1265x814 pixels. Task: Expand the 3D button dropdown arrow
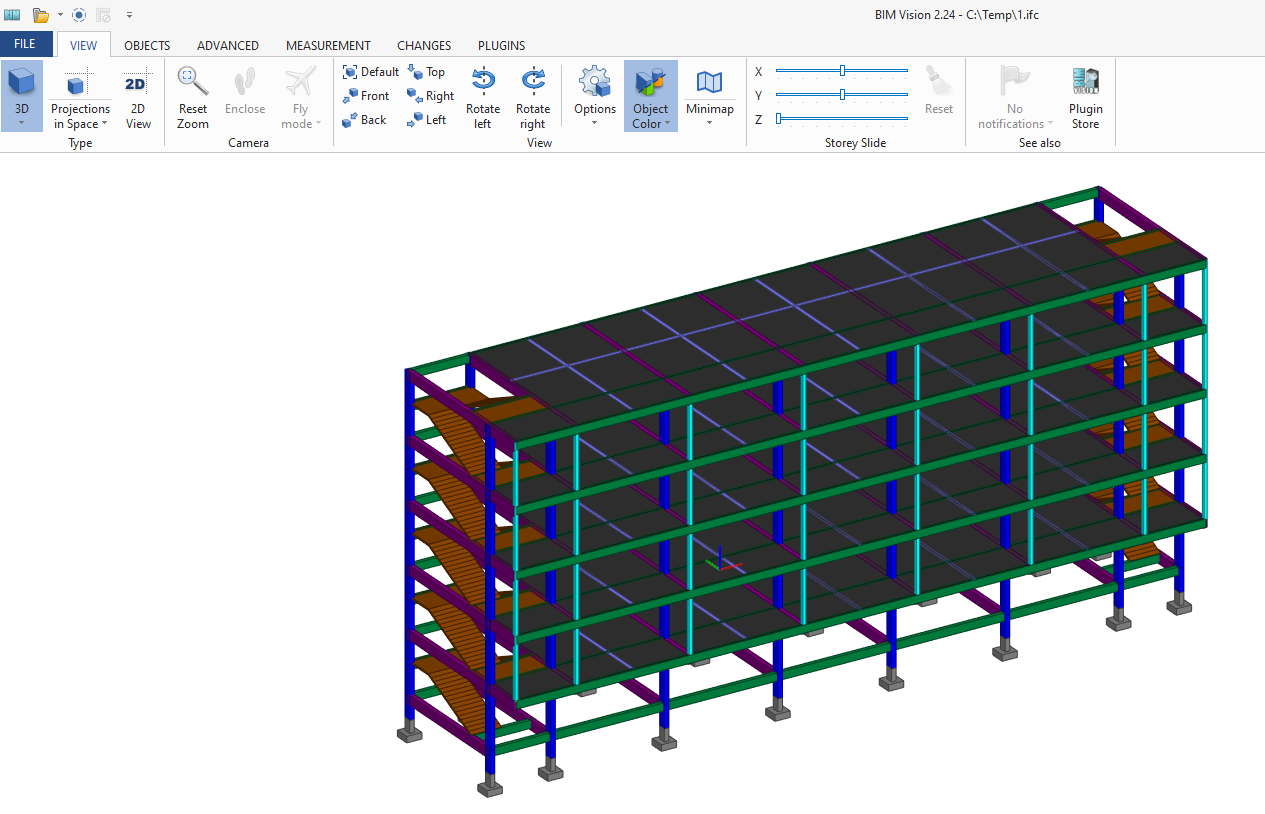(x=21, y=124)
